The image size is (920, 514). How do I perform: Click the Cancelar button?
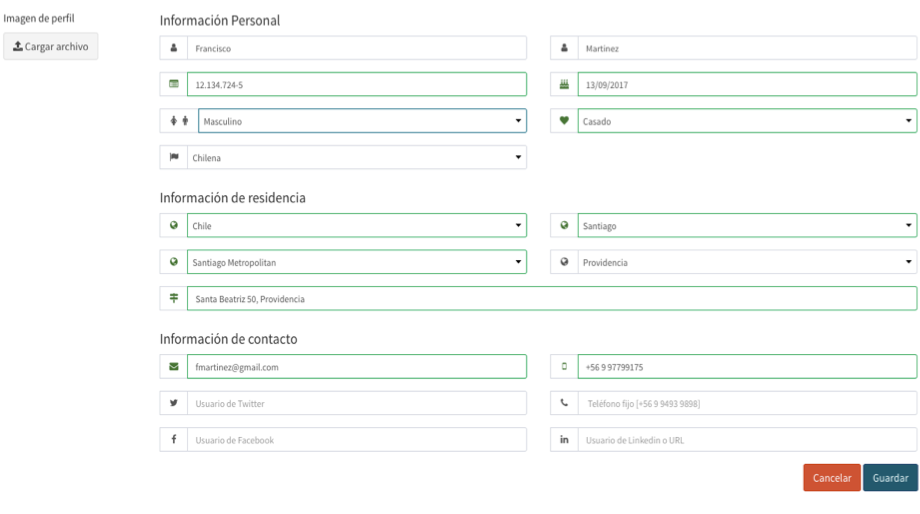tap(832, 478)
